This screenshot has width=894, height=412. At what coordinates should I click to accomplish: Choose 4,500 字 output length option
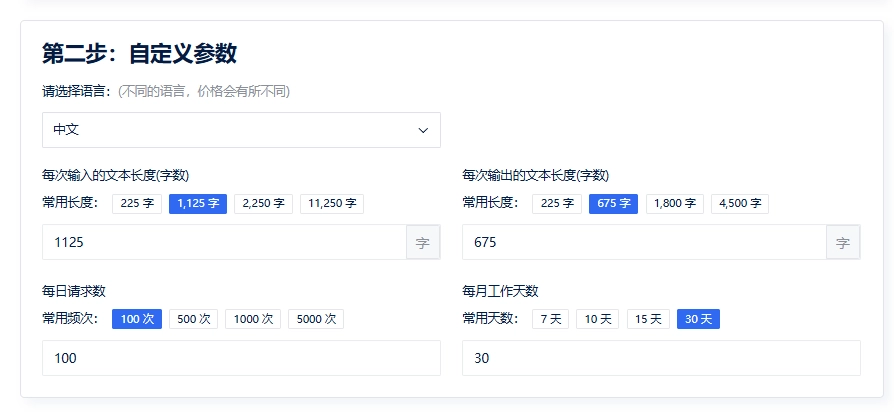(740, 204)
